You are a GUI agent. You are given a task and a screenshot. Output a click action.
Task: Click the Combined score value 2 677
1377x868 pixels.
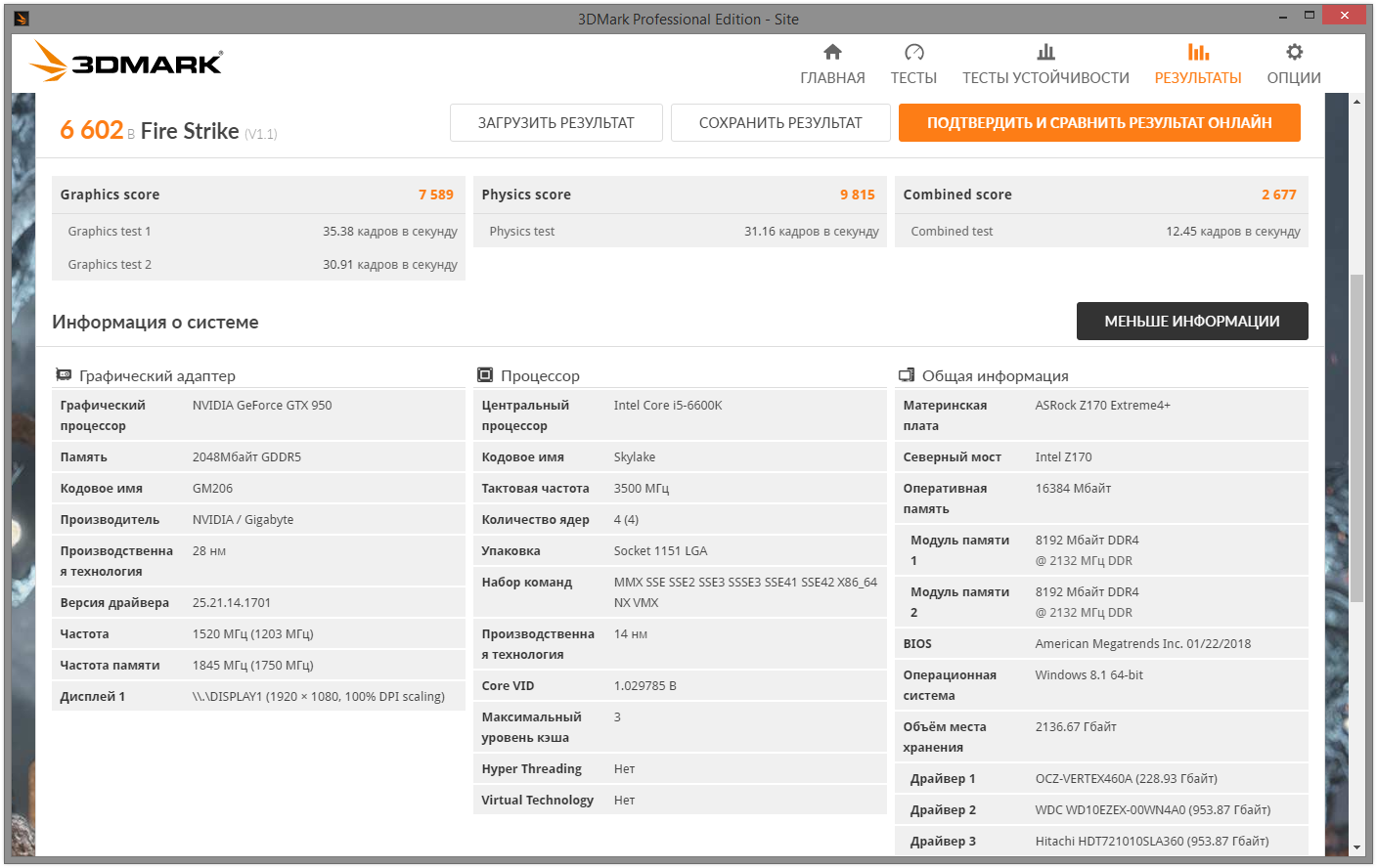[1279, 195]
